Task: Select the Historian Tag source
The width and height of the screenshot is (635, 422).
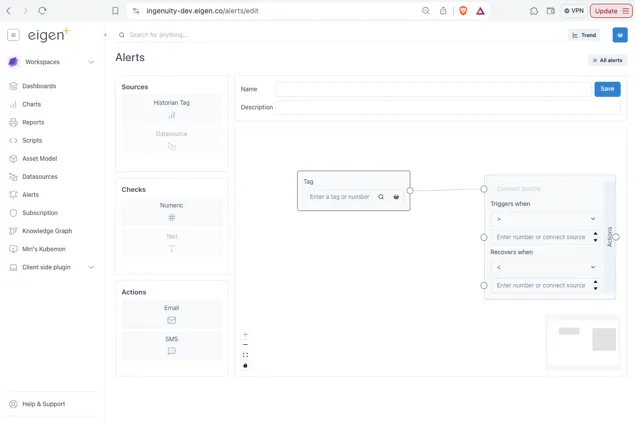Action: click(x=172, y=109)
